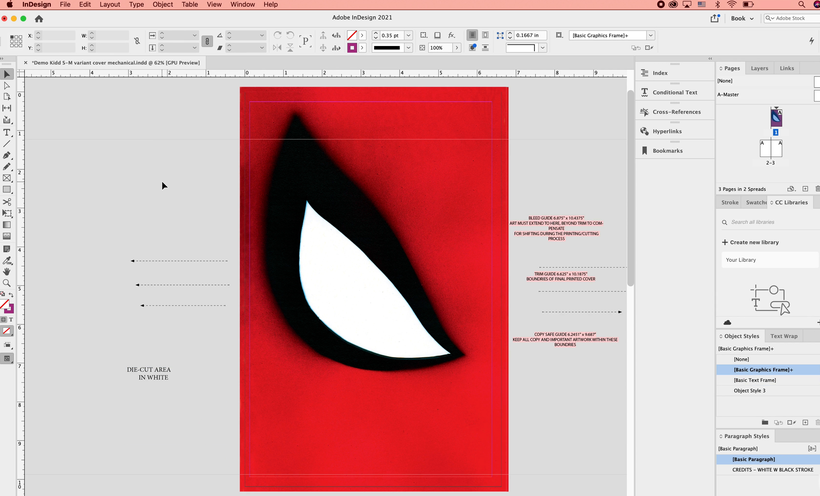Open the Cross-References panel
The image size is (820, 496).
(675, 111)
